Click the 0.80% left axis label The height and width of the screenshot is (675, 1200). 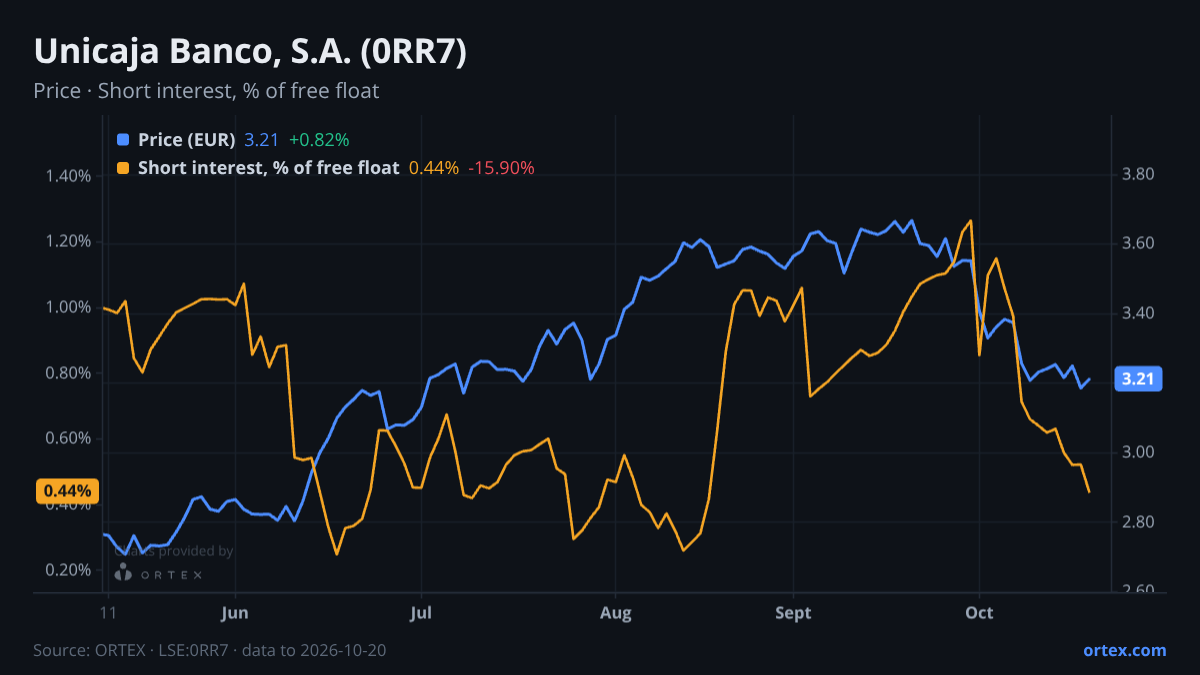click(x=68, y=373)
